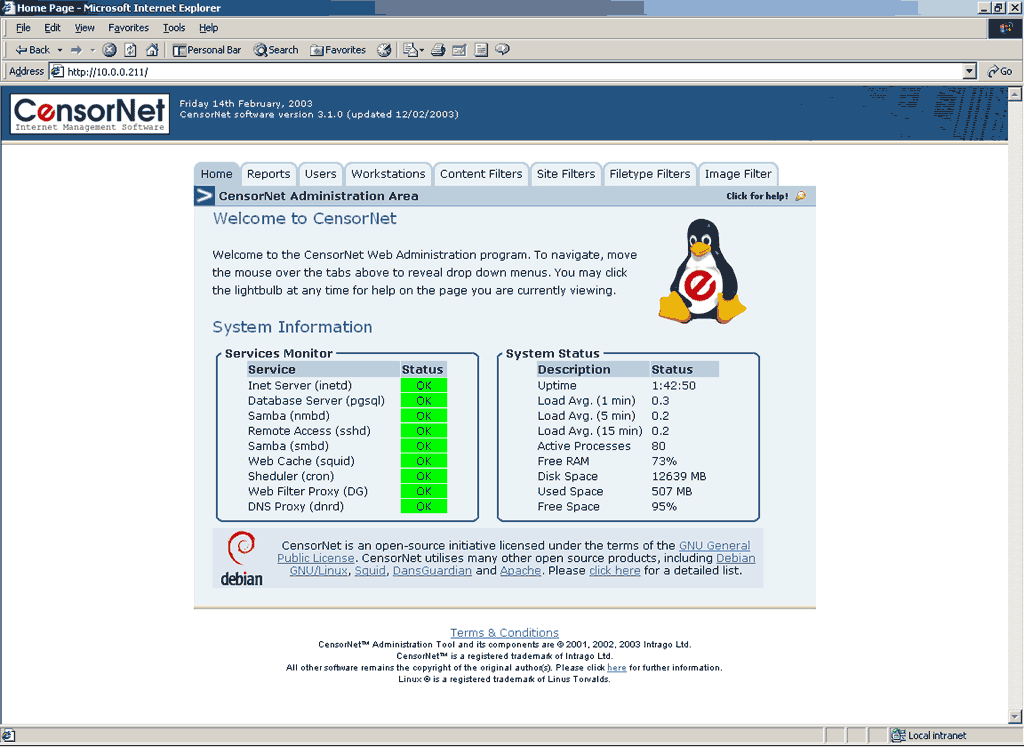
Task: Click the OK status for DNS Proxy (dnrd)
Action: [x=423, y=506]
